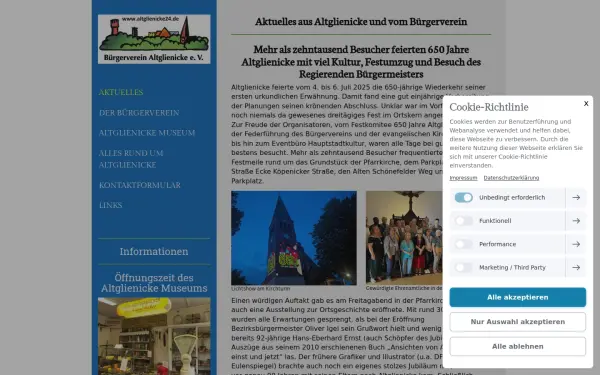Screen dimensions: 600x375
Task: Open Altglienicke Museum menu item
Action: coord(147,133)
